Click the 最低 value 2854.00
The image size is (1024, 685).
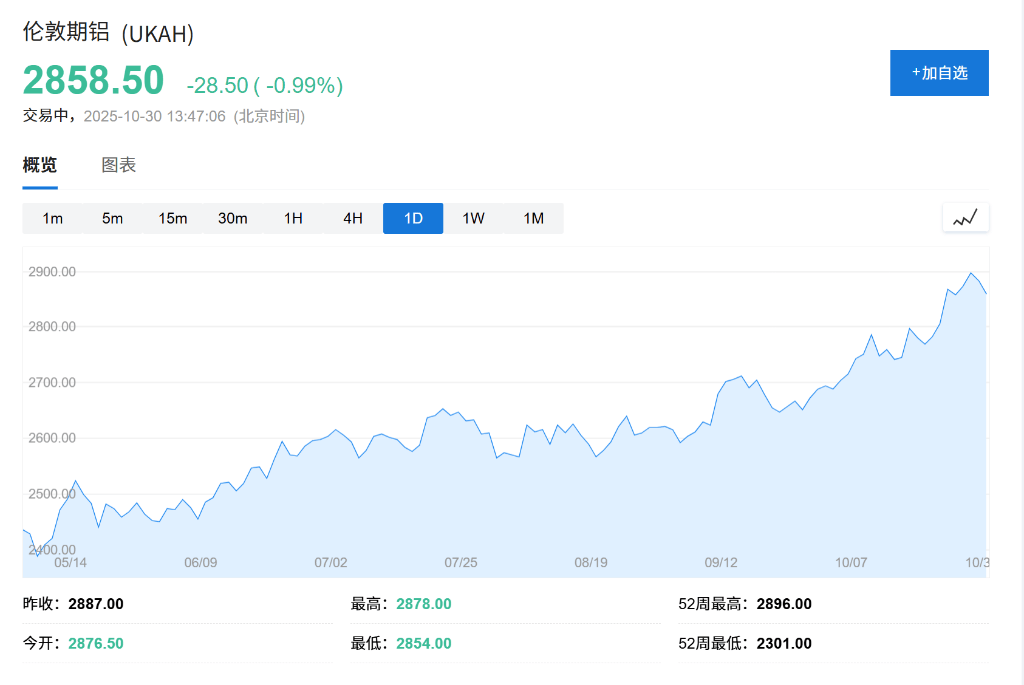click(x=424, y=643)
